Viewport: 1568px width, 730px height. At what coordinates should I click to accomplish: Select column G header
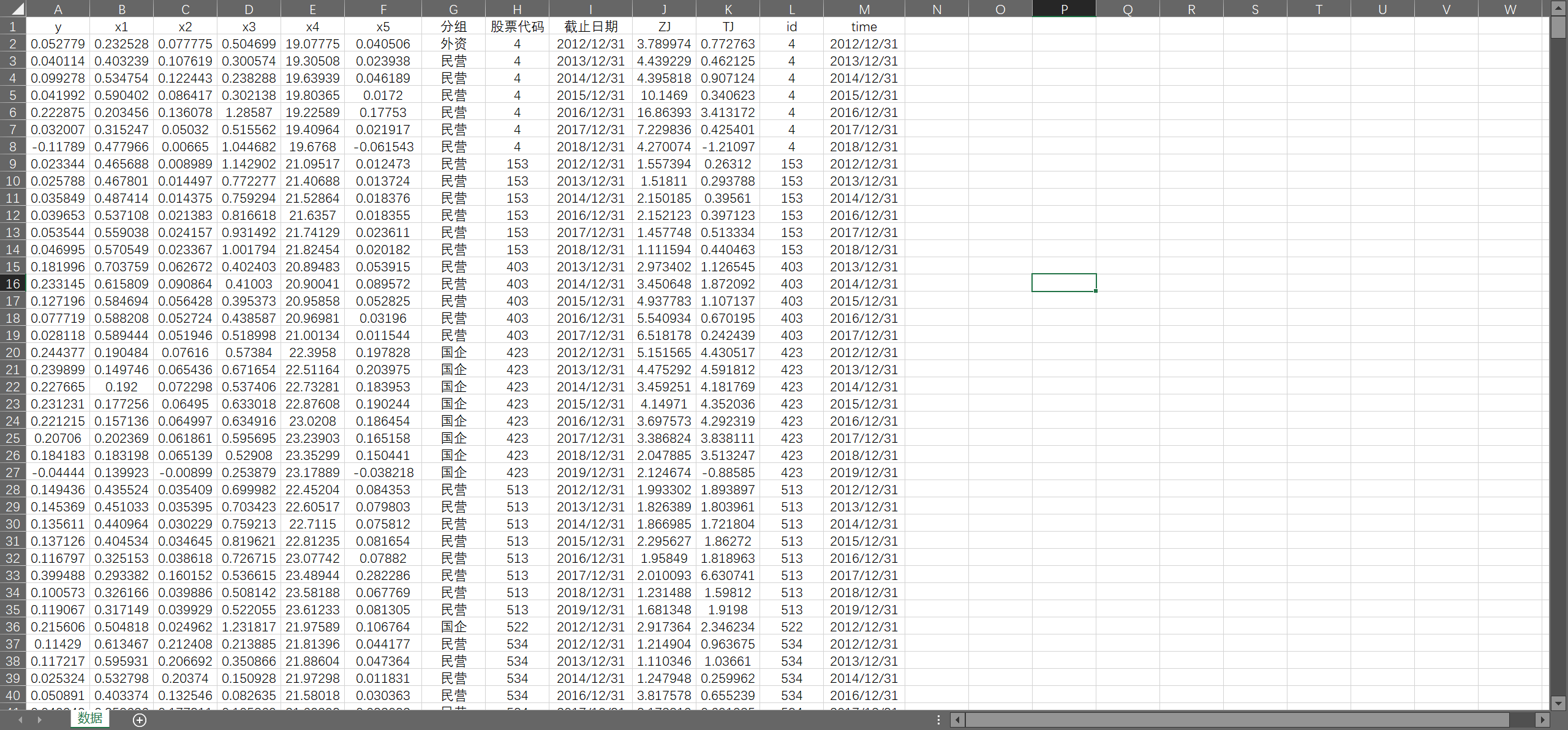point(453,9)
